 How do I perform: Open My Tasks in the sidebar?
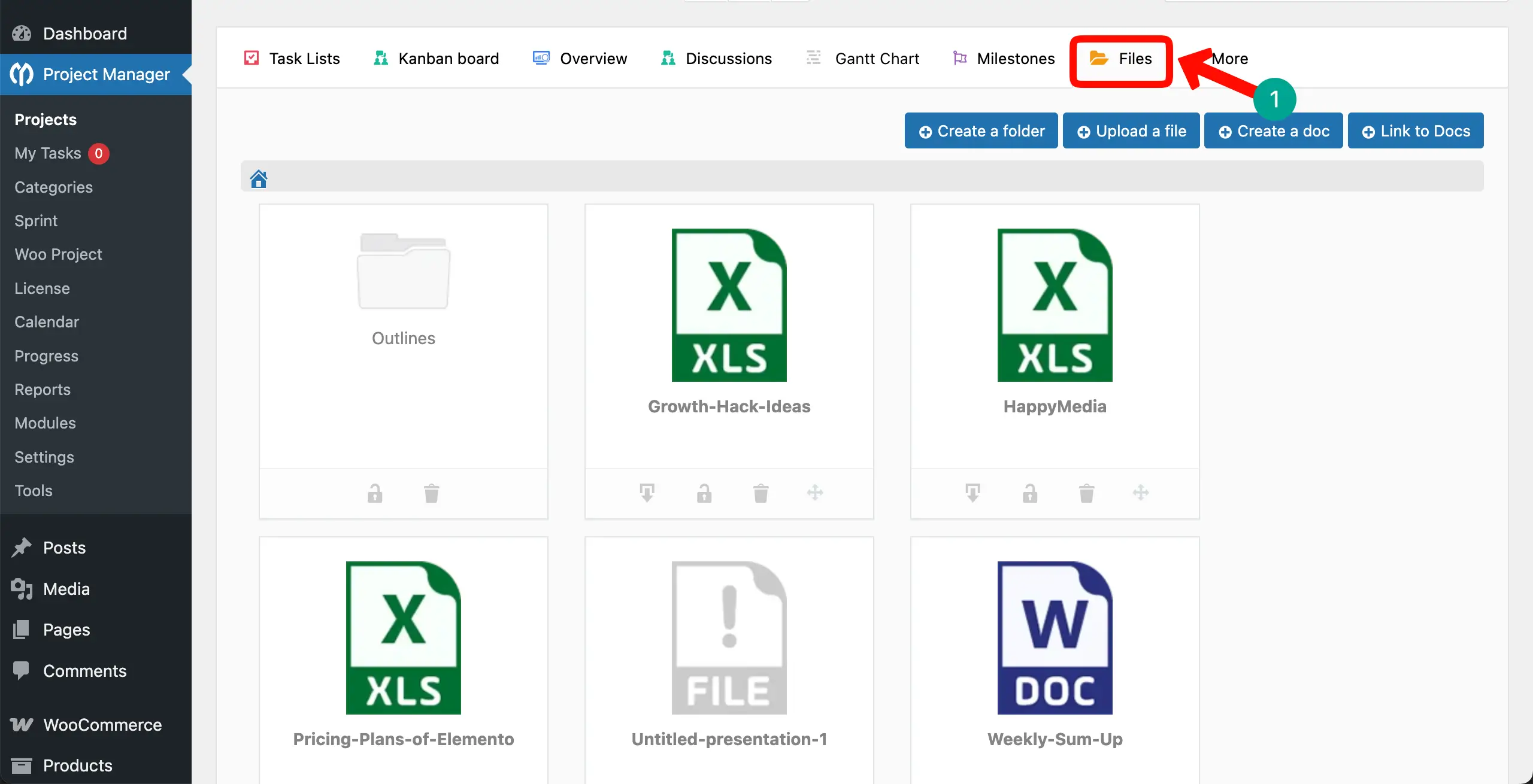[x=47, y=153]
